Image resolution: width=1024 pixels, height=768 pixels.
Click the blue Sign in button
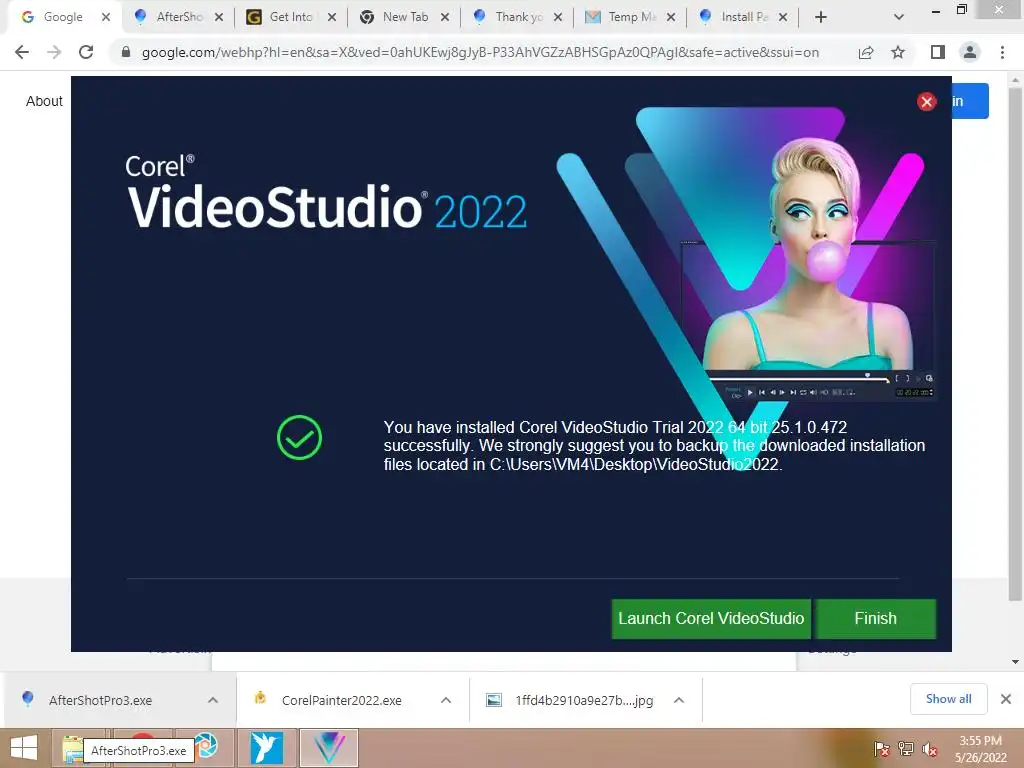(x=970, y=101)
